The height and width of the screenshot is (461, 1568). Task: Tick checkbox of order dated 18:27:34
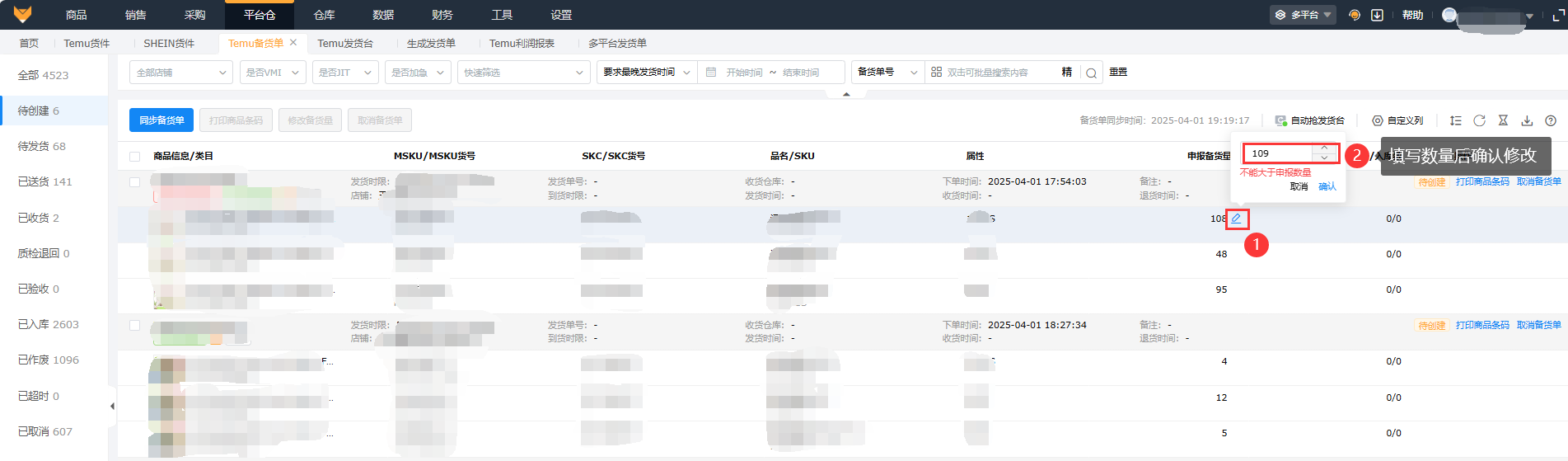coord(134,326)
